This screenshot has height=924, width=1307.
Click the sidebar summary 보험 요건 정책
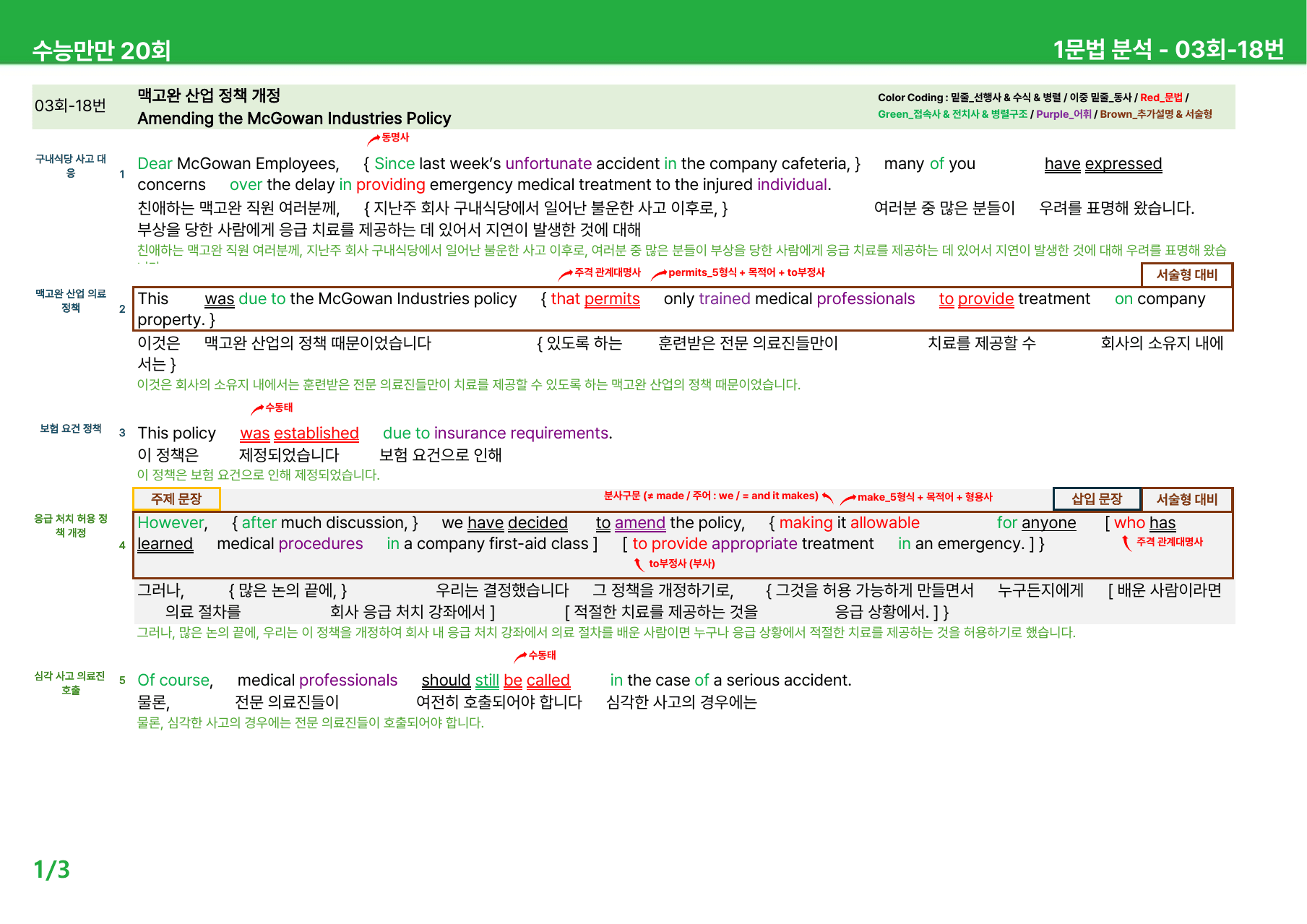click(x=71, y=428)
